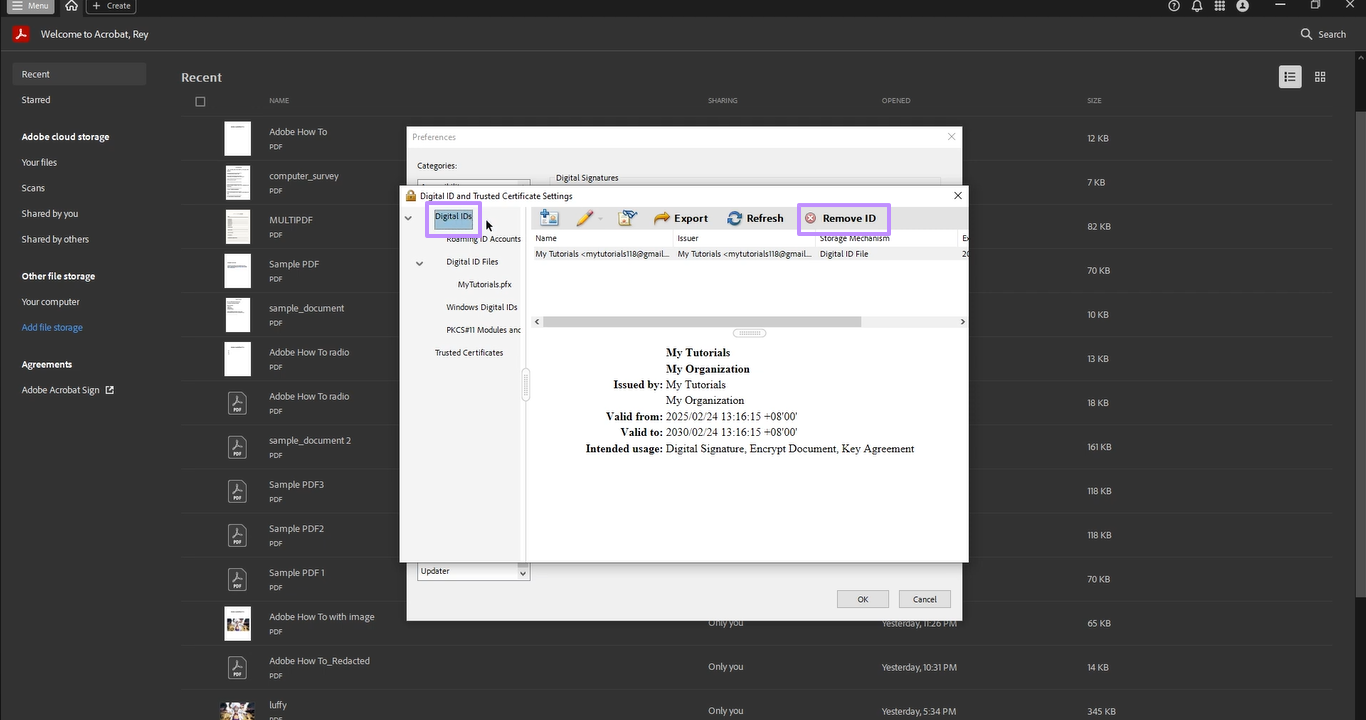Select Trusted Certificates in the tree
This screenshot has height=720, width=1366.
click(x=469, y=353)
